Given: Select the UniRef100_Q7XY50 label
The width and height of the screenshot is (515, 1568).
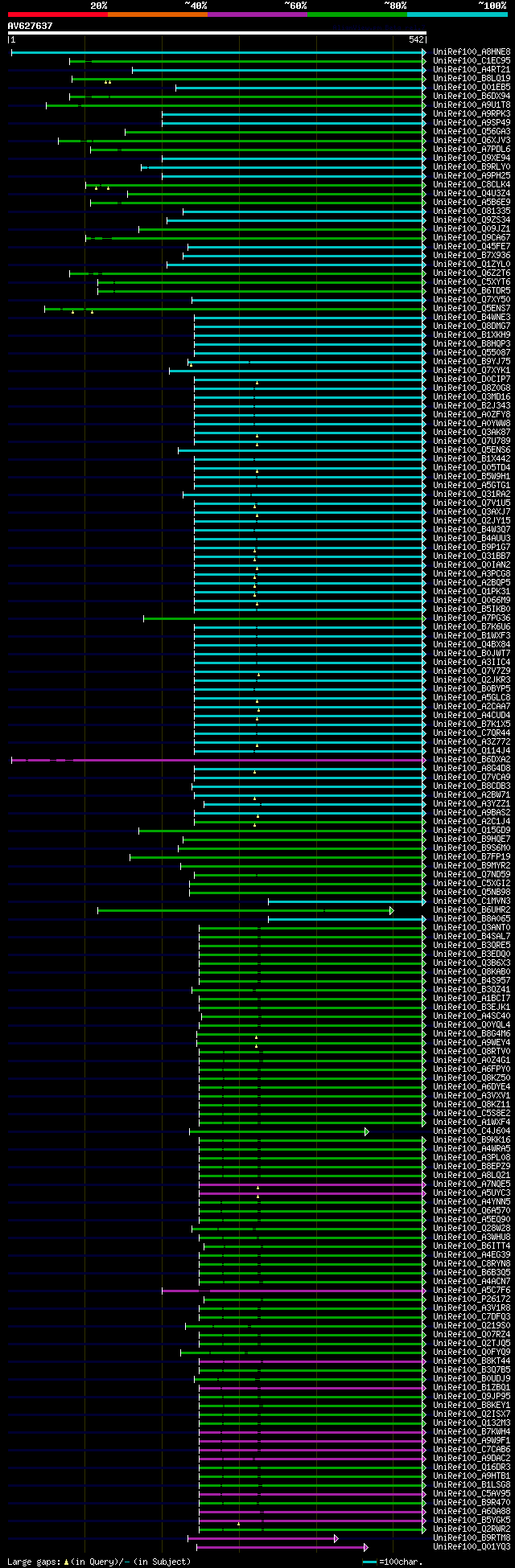Looking at the screenshot, I should pos(472,299).
